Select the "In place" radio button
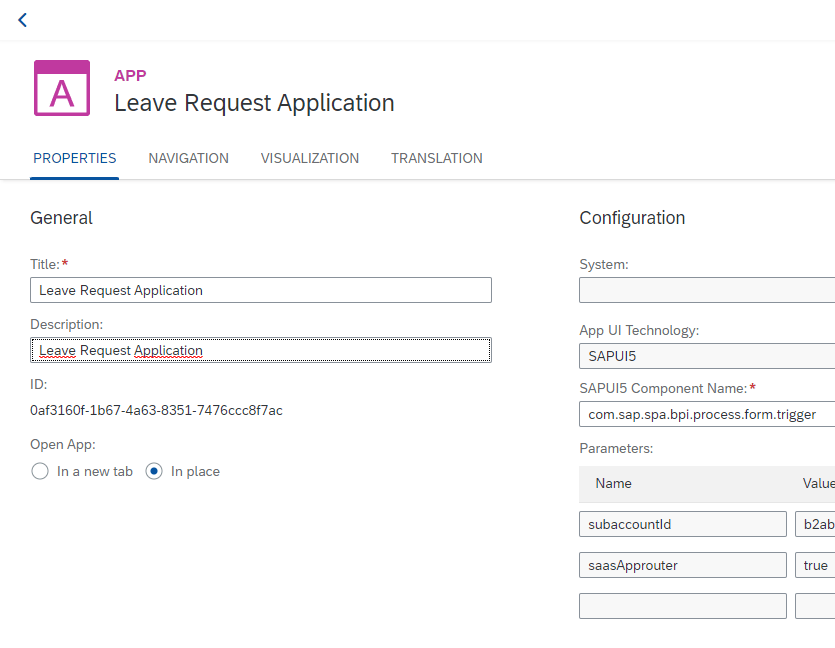The height and width of the screenshot is (648, 835). click(x=154, y=471)
